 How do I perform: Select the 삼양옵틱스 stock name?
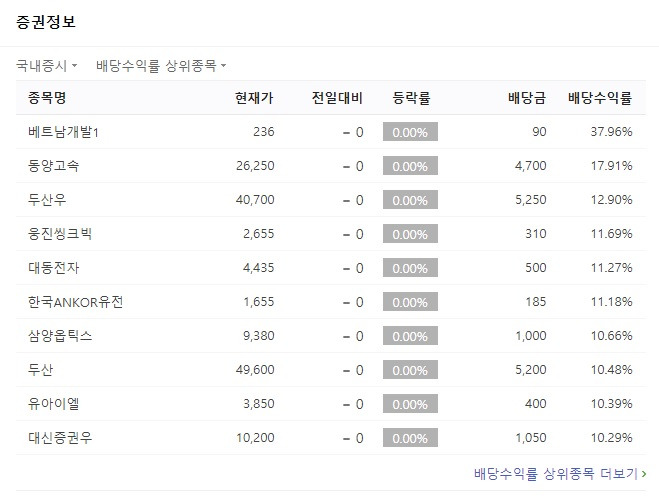point(60,336)
